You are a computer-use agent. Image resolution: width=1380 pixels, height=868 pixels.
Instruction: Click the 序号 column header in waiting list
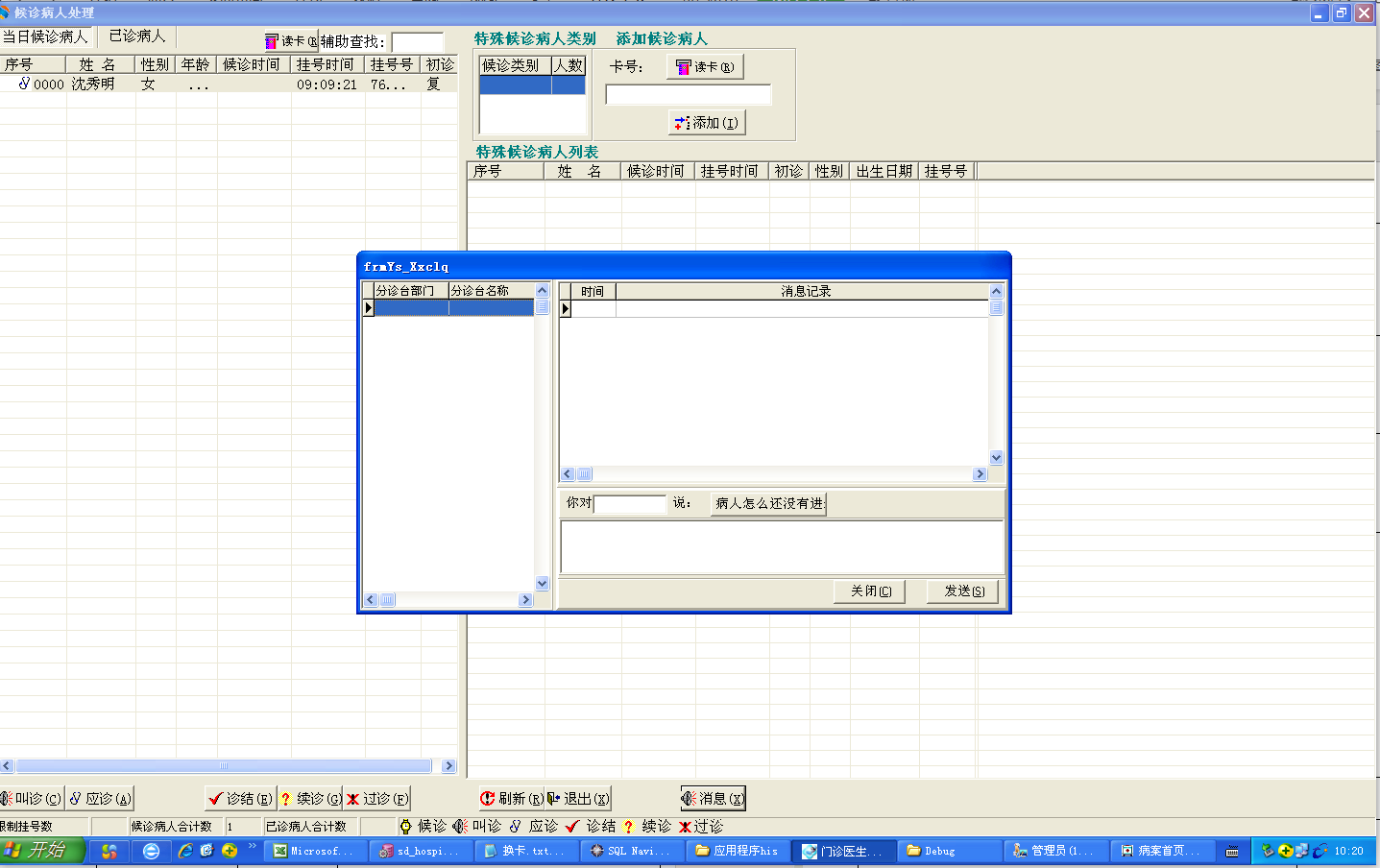(33, 64)
